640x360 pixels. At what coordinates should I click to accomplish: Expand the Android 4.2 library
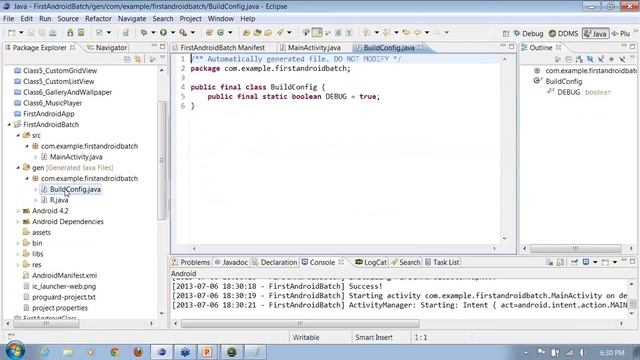pos(18,211)
